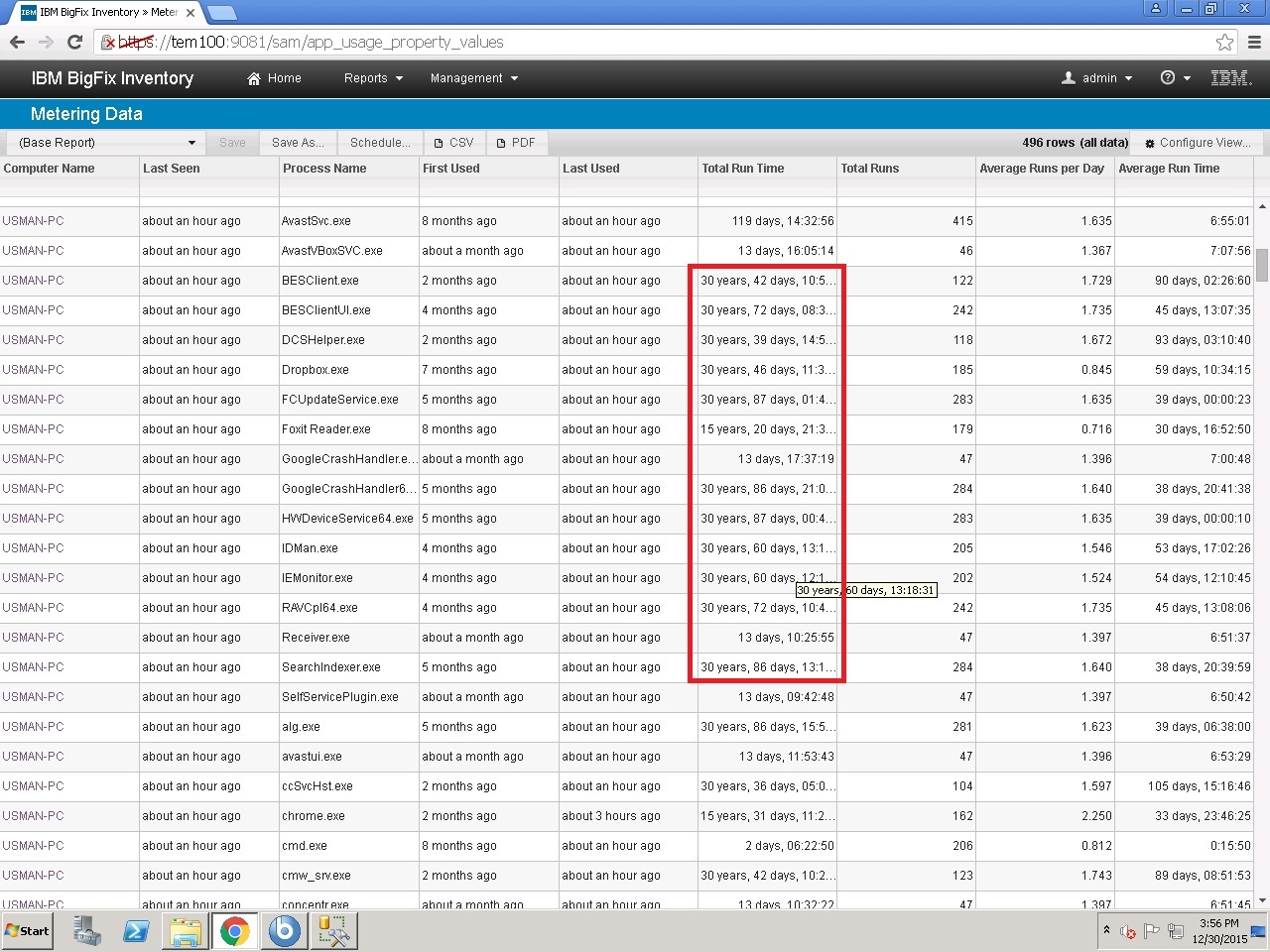Open the (Base Report) dropdown
Image resolution: width=1270 pixels, height=952 pixels.
105,143
